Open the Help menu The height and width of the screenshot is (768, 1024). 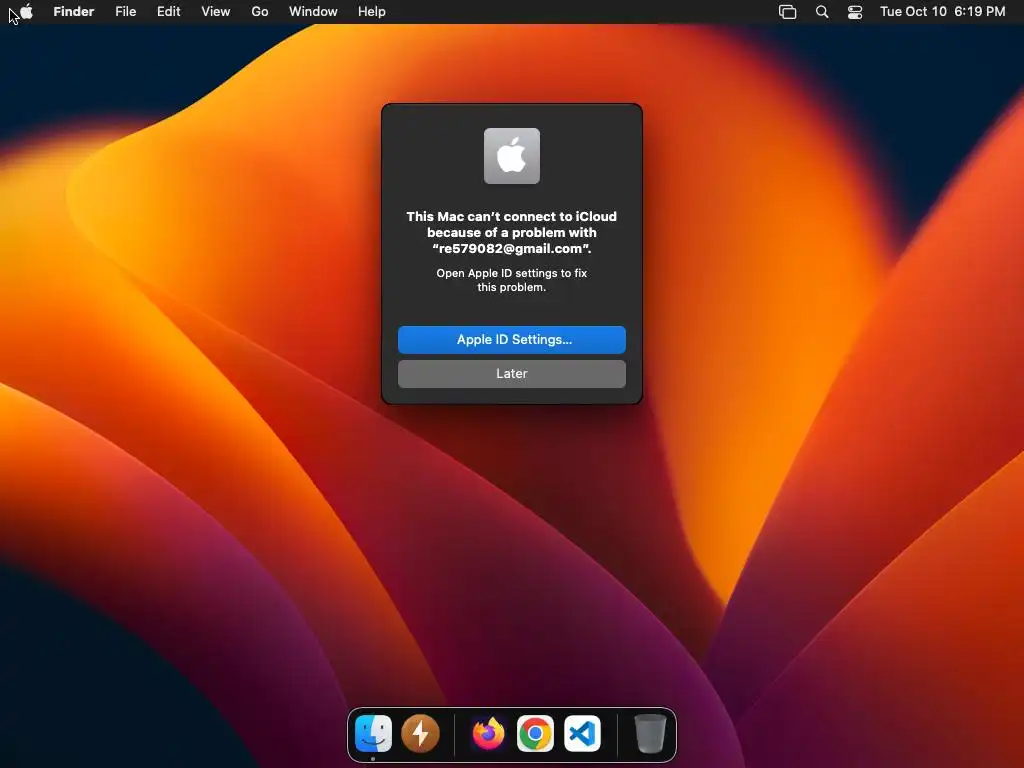[372, 11]
